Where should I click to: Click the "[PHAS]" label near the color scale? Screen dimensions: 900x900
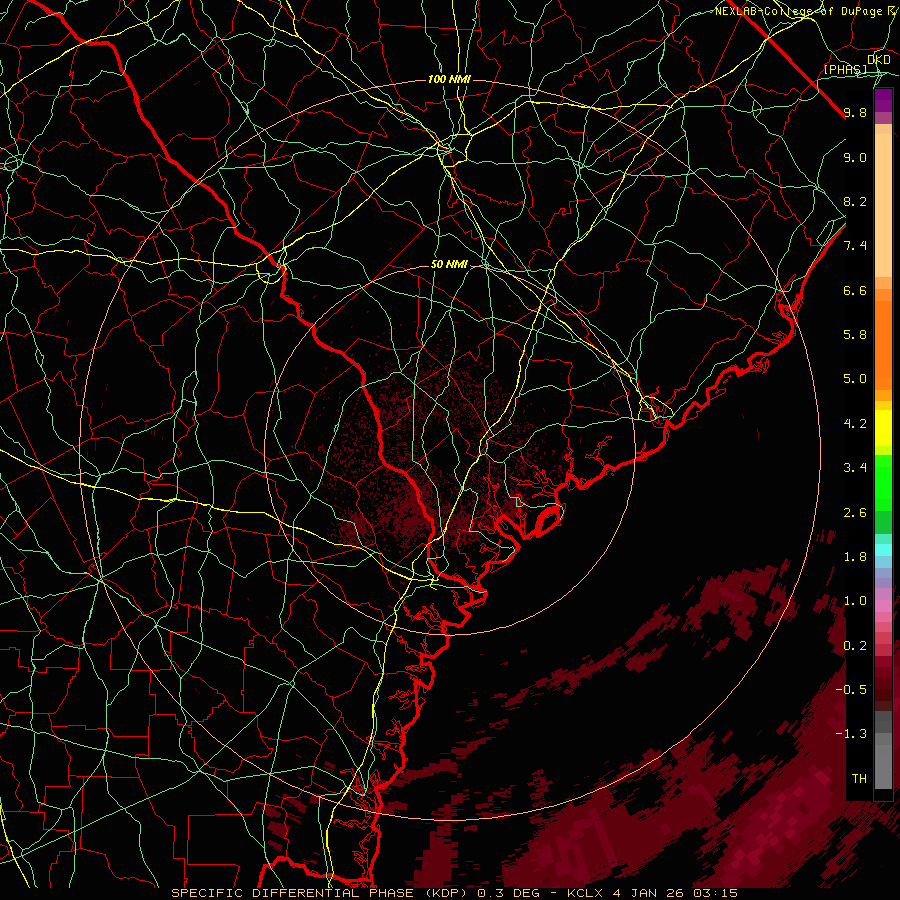(x=845, y=70)
